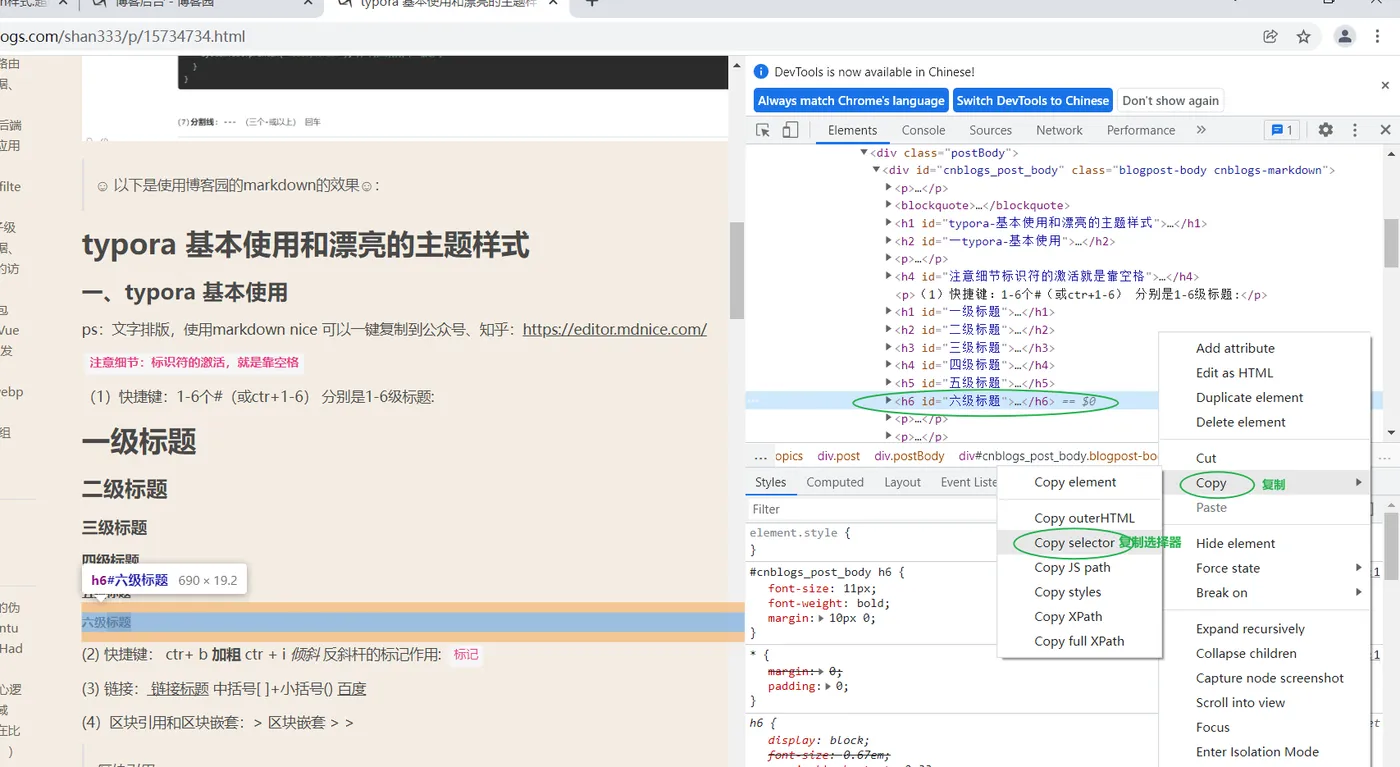
Task: Select the h4 四级标题 element row
Action: click(x=974, y=365)
